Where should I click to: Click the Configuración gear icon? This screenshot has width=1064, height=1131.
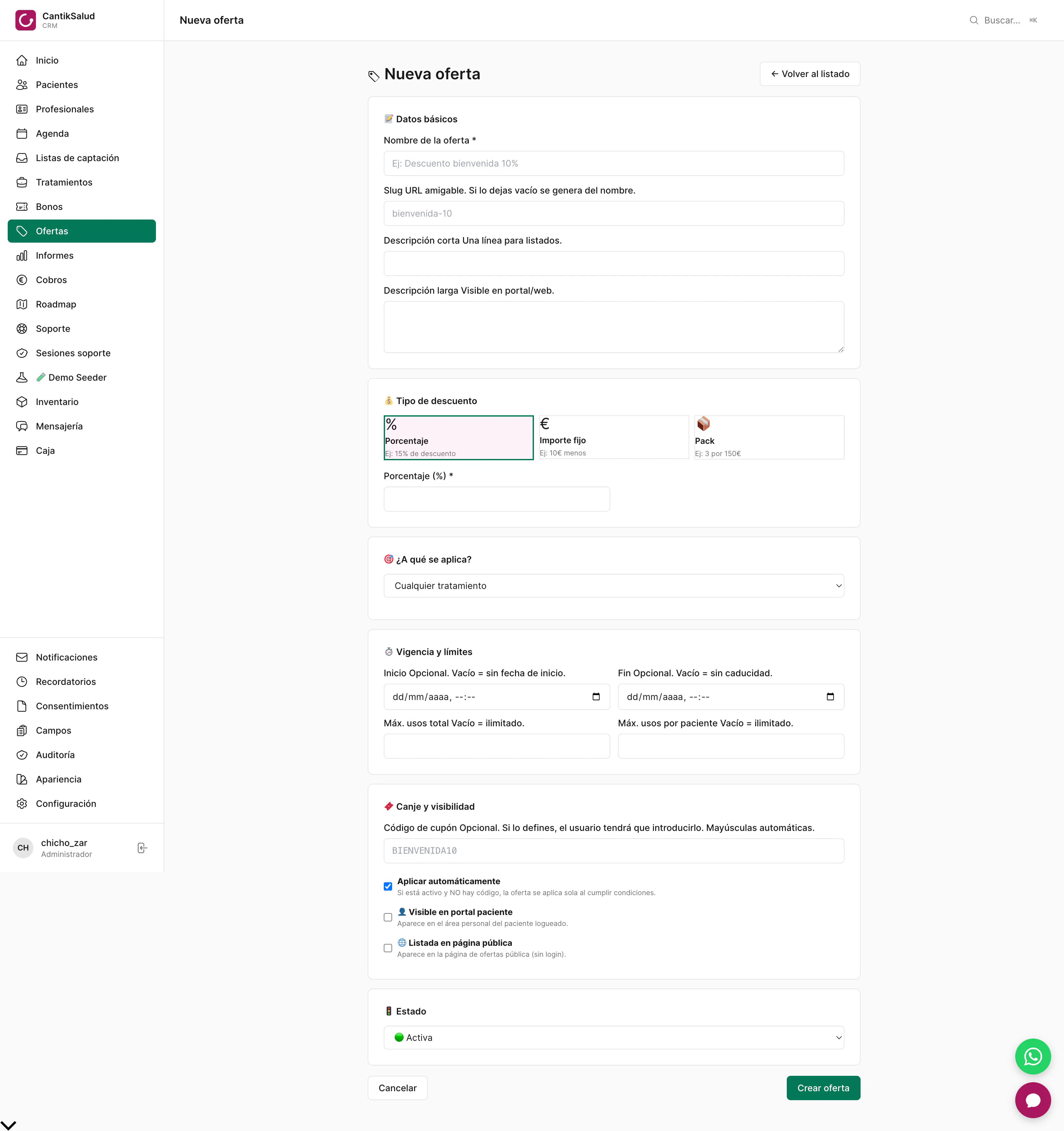click(x=22, y=804)
